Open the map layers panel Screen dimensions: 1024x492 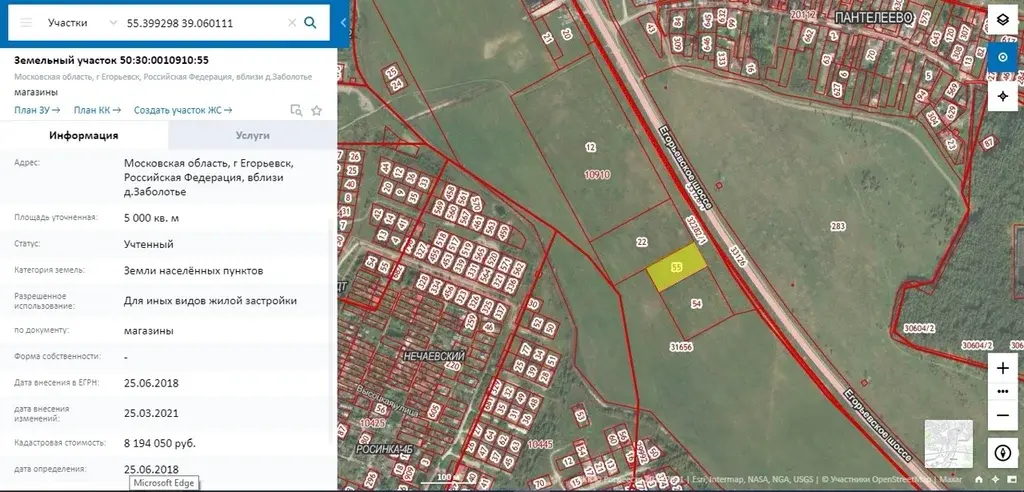[x=1003, y=21]
